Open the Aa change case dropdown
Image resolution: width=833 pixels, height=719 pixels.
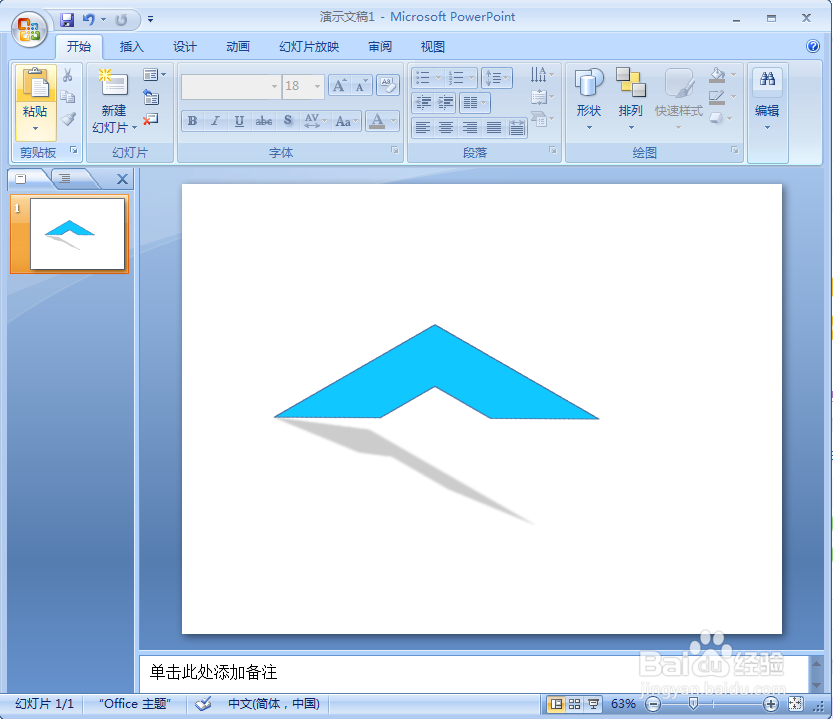click(x=346, y=121)
